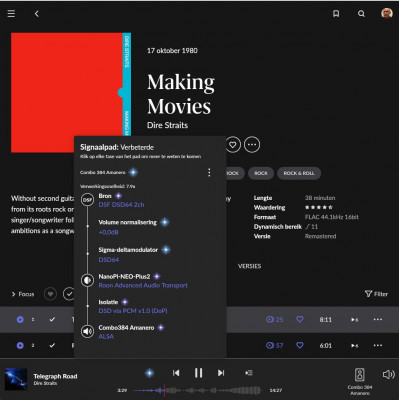Favorite track 2 with its heart
Viewport: 399px width, 400px height.
point(300,345)
